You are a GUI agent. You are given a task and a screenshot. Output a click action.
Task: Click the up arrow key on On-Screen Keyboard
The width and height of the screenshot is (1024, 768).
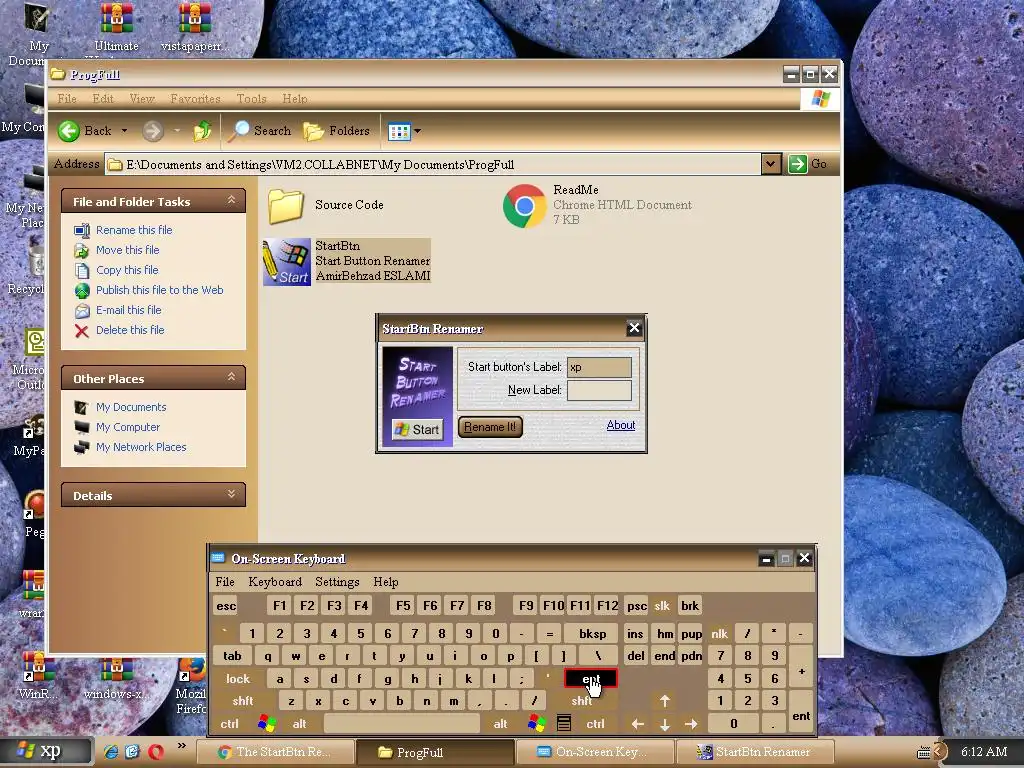coord(664,701)
